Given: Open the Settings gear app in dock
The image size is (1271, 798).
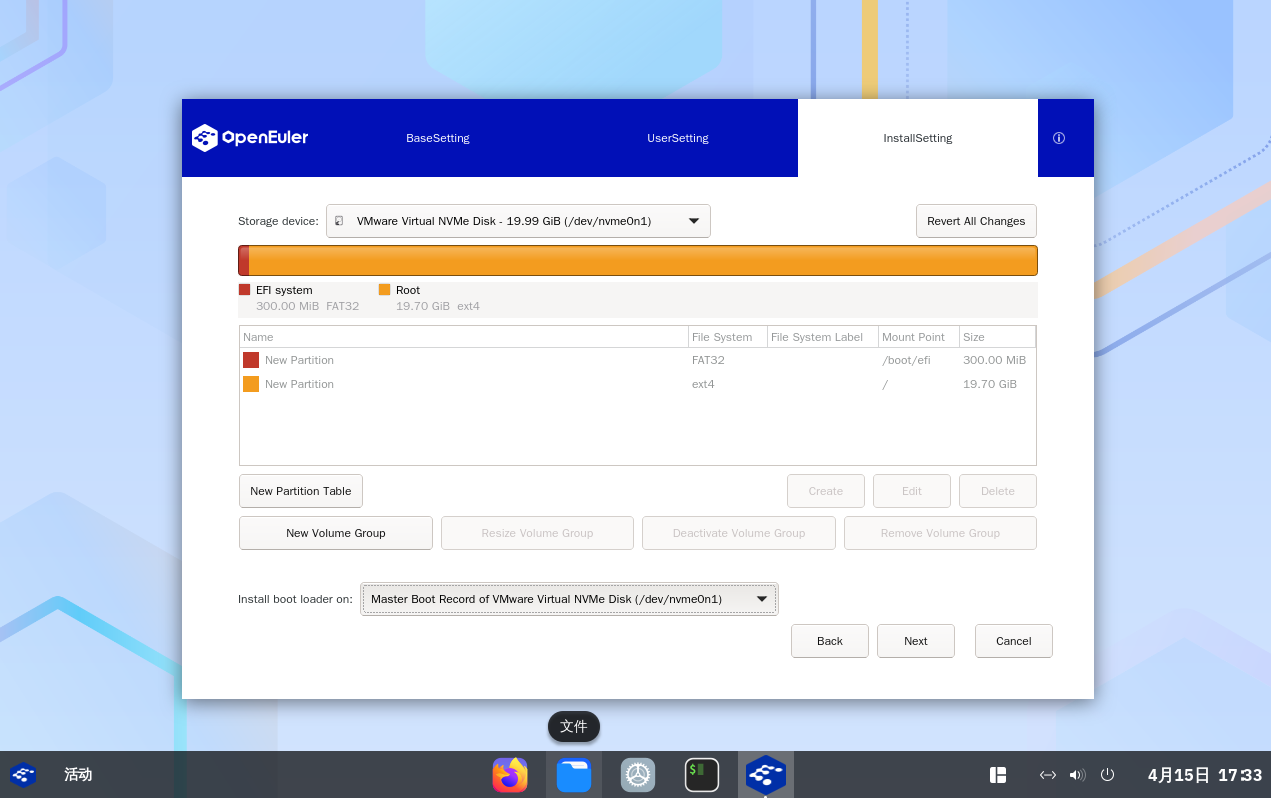Looking at the screenshot, I should [x=638, y=775].
